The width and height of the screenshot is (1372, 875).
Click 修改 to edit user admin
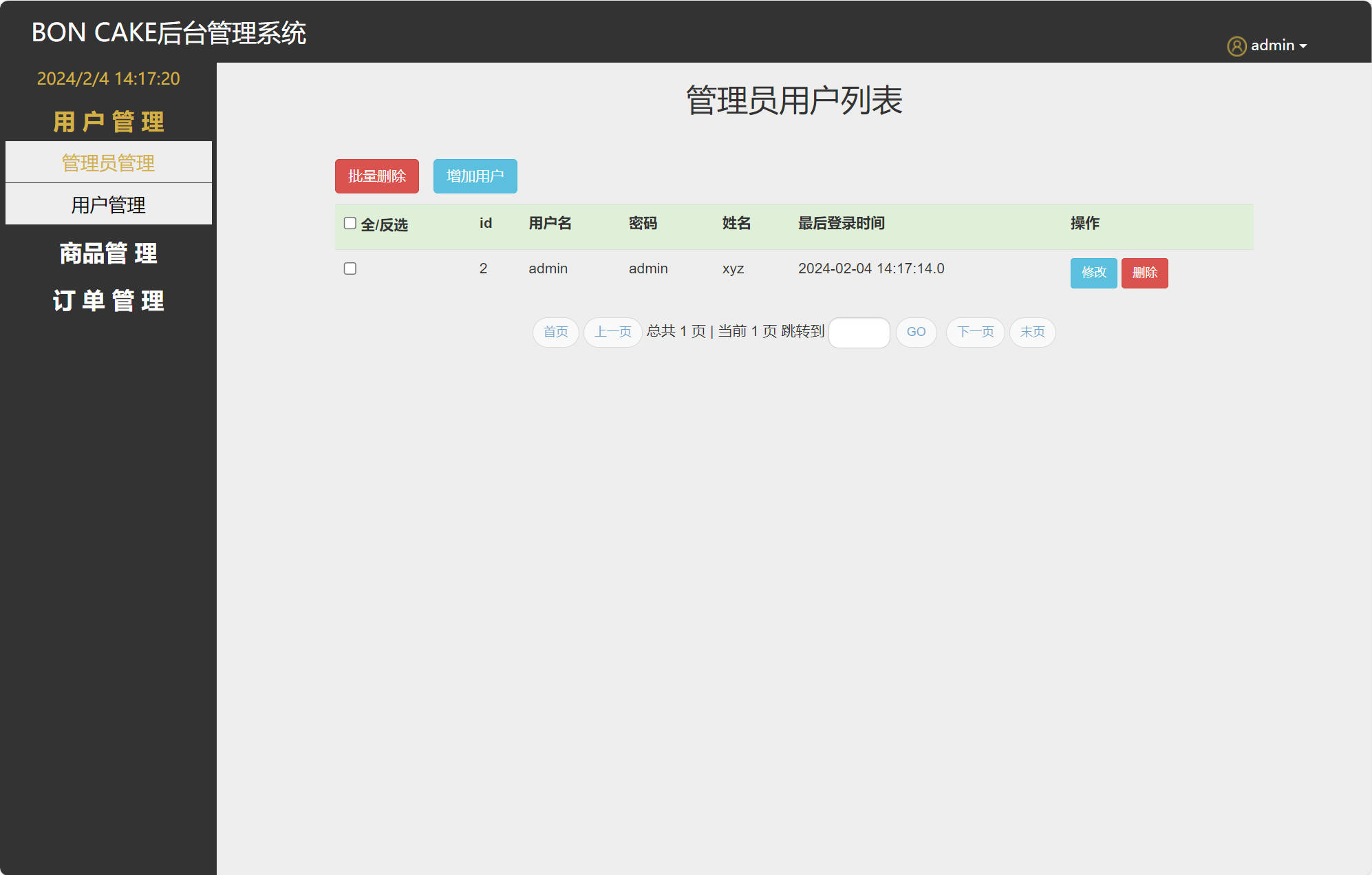point(1093,273)
